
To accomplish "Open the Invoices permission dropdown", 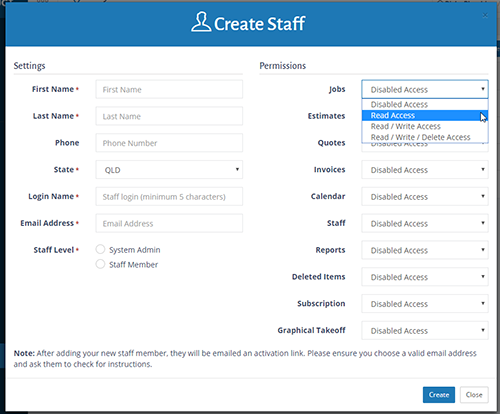I will tap(425, 170).
